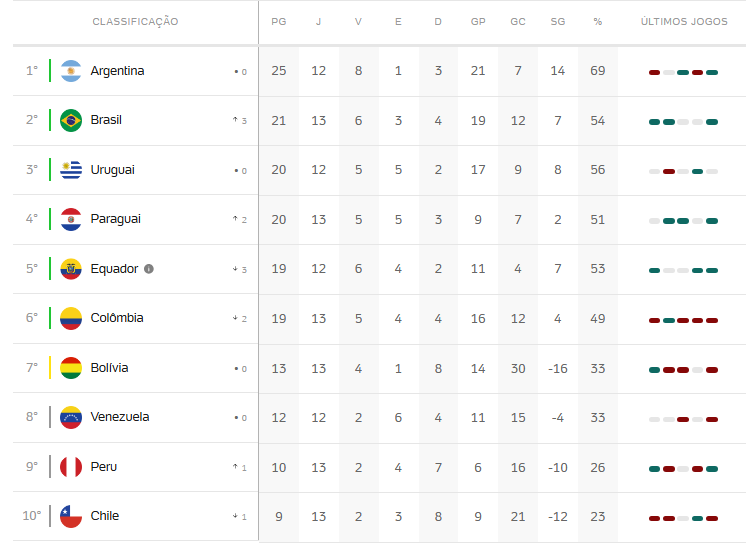Click the Chile flag icon
This screenshot has height=547, width=746.
71,516
